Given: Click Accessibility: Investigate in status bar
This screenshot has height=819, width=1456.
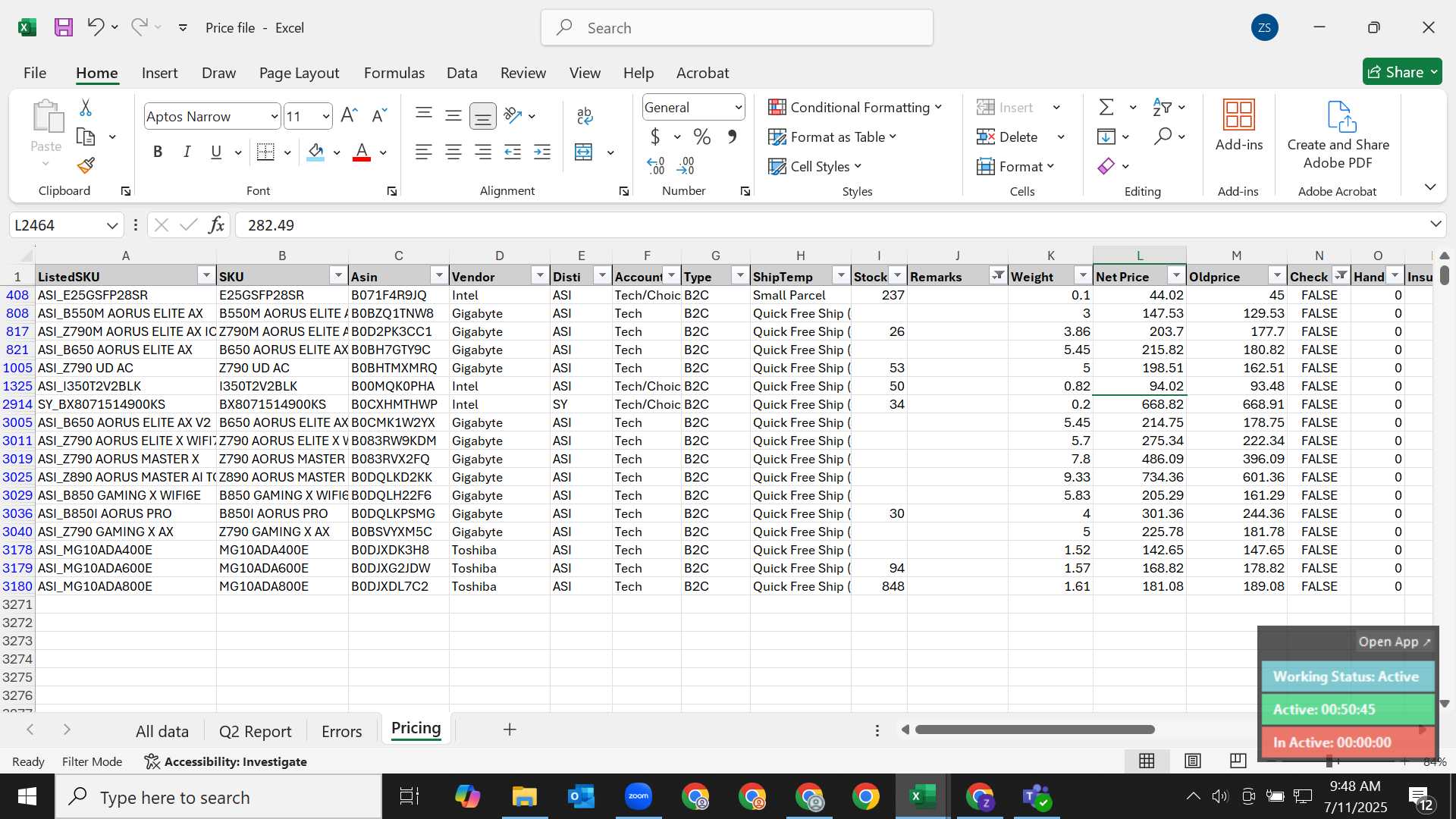Looking at the screenshot, I should click(226, 761).
